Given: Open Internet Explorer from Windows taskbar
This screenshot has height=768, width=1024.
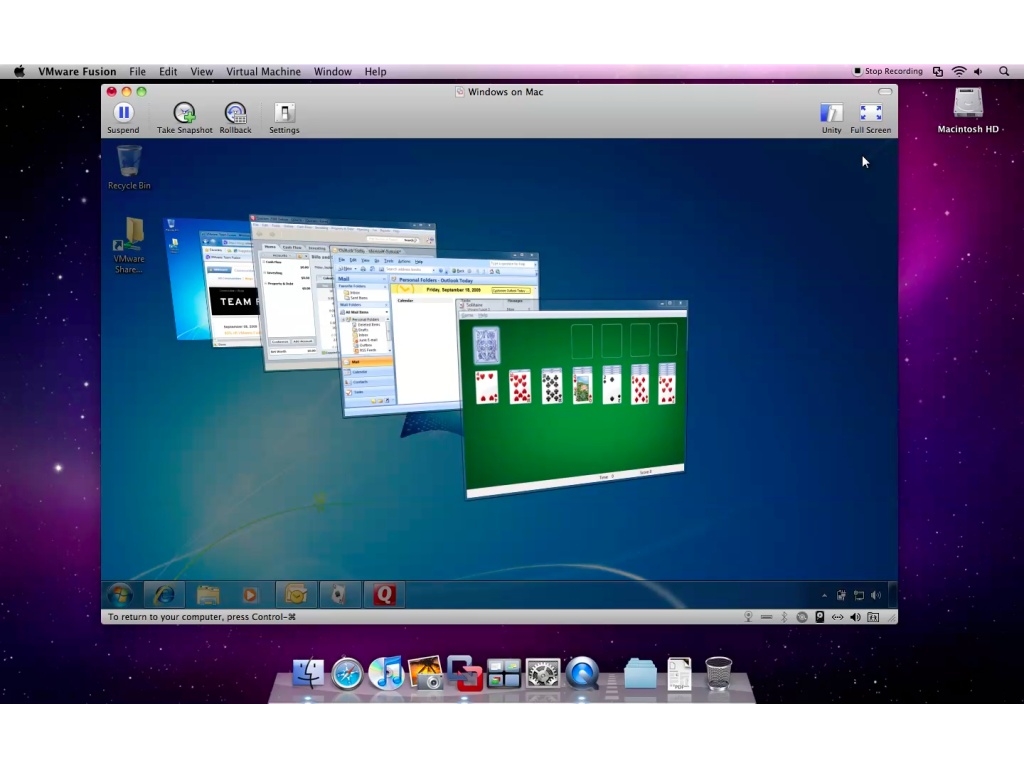Looking at the screenshot, I should click(164, 595).
